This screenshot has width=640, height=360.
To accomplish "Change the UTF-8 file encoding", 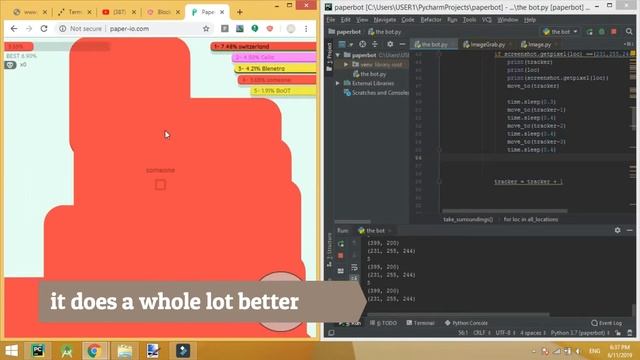I will [x=504, y=333].
